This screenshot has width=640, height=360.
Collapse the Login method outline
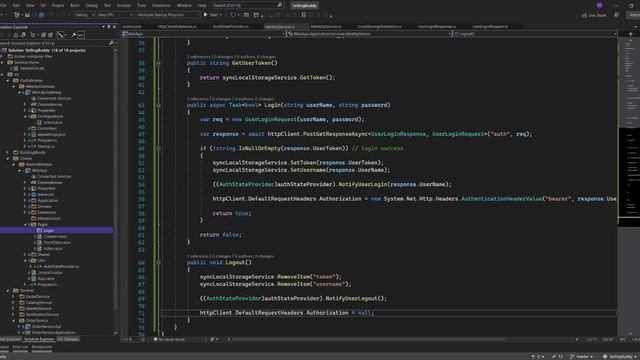[158, 105]
